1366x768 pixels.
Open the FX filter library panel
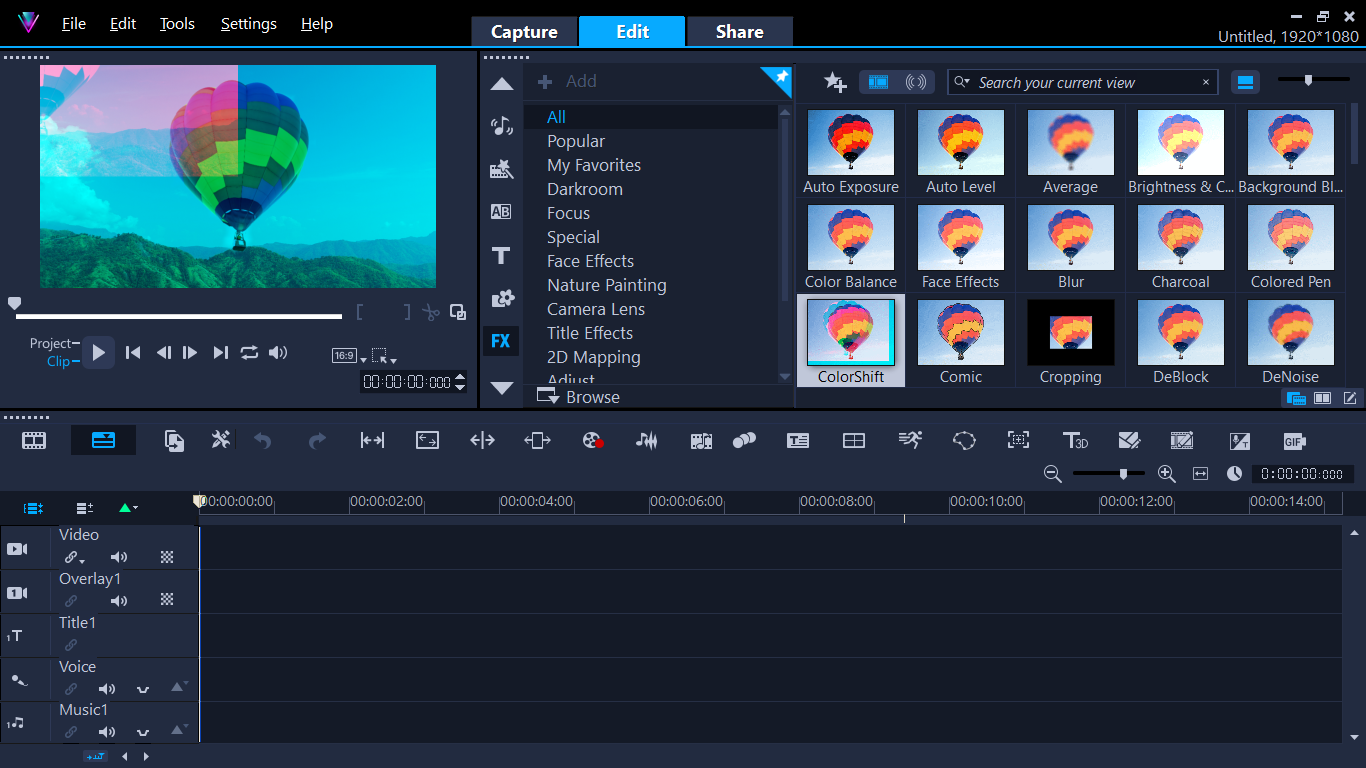[501, 341]
